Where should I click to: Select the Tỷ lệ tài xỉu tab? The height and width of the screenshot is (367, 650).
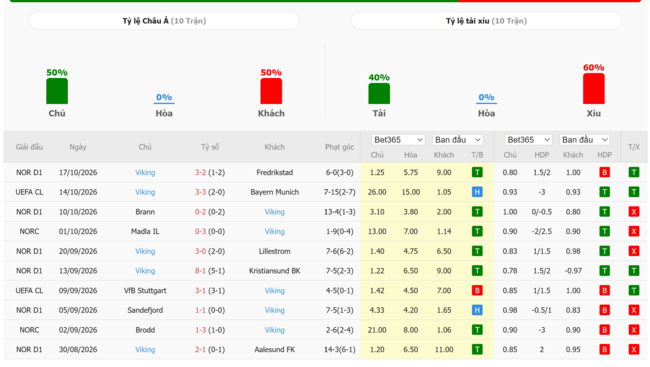(486, 21)
